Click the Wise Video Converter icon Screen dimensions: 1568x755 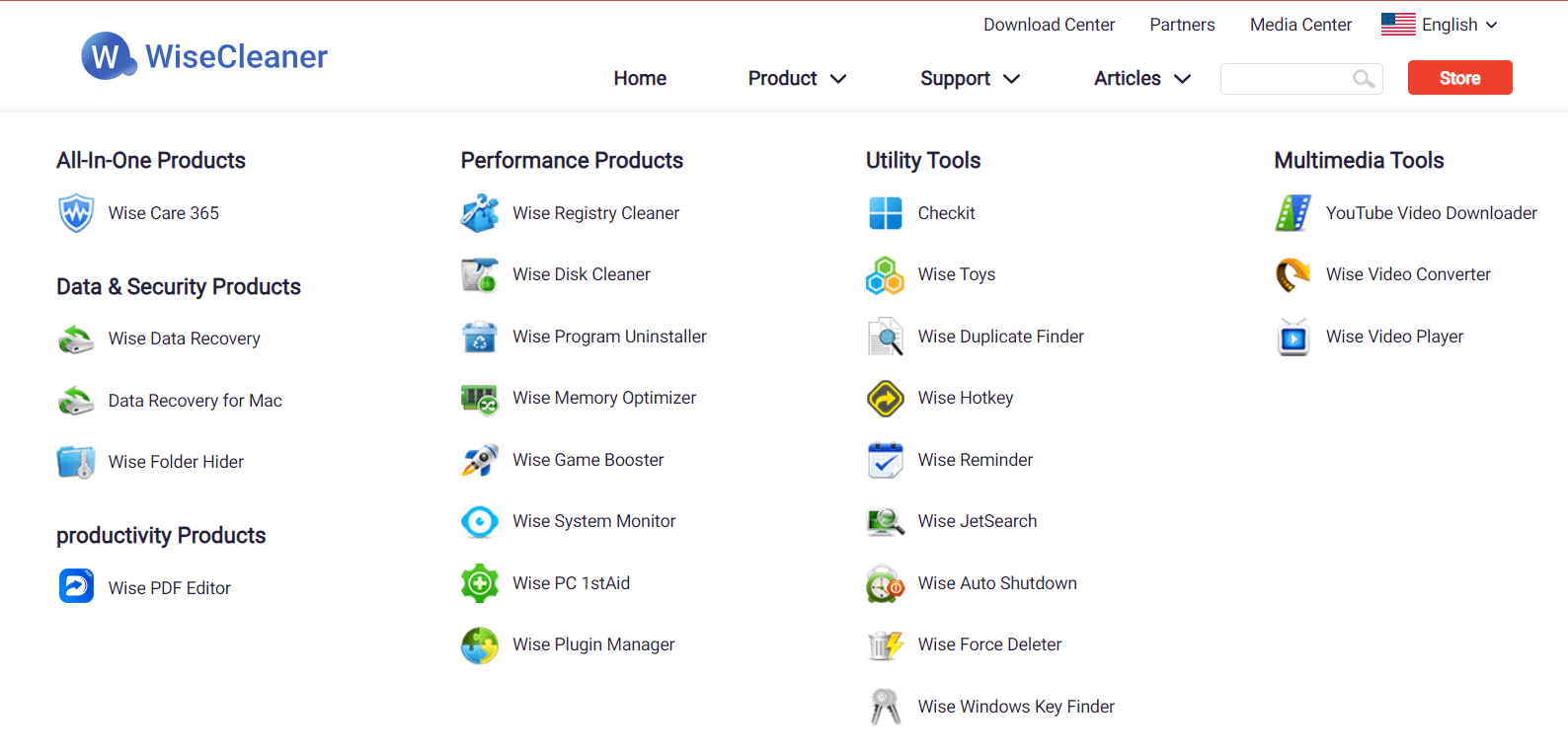1294,275
